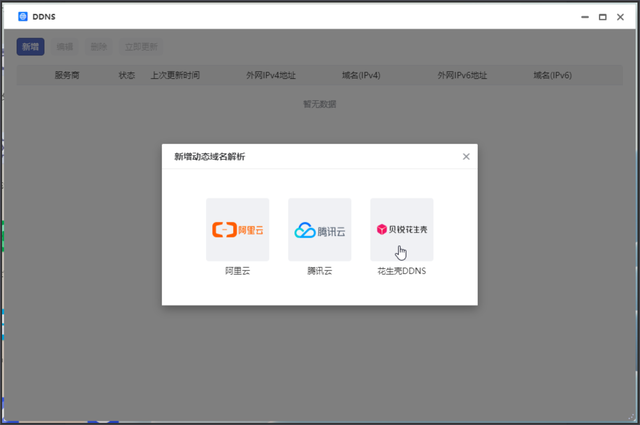Click the 暂无数据 empty table message
This screenshot has height=425, width=640.
320,104
